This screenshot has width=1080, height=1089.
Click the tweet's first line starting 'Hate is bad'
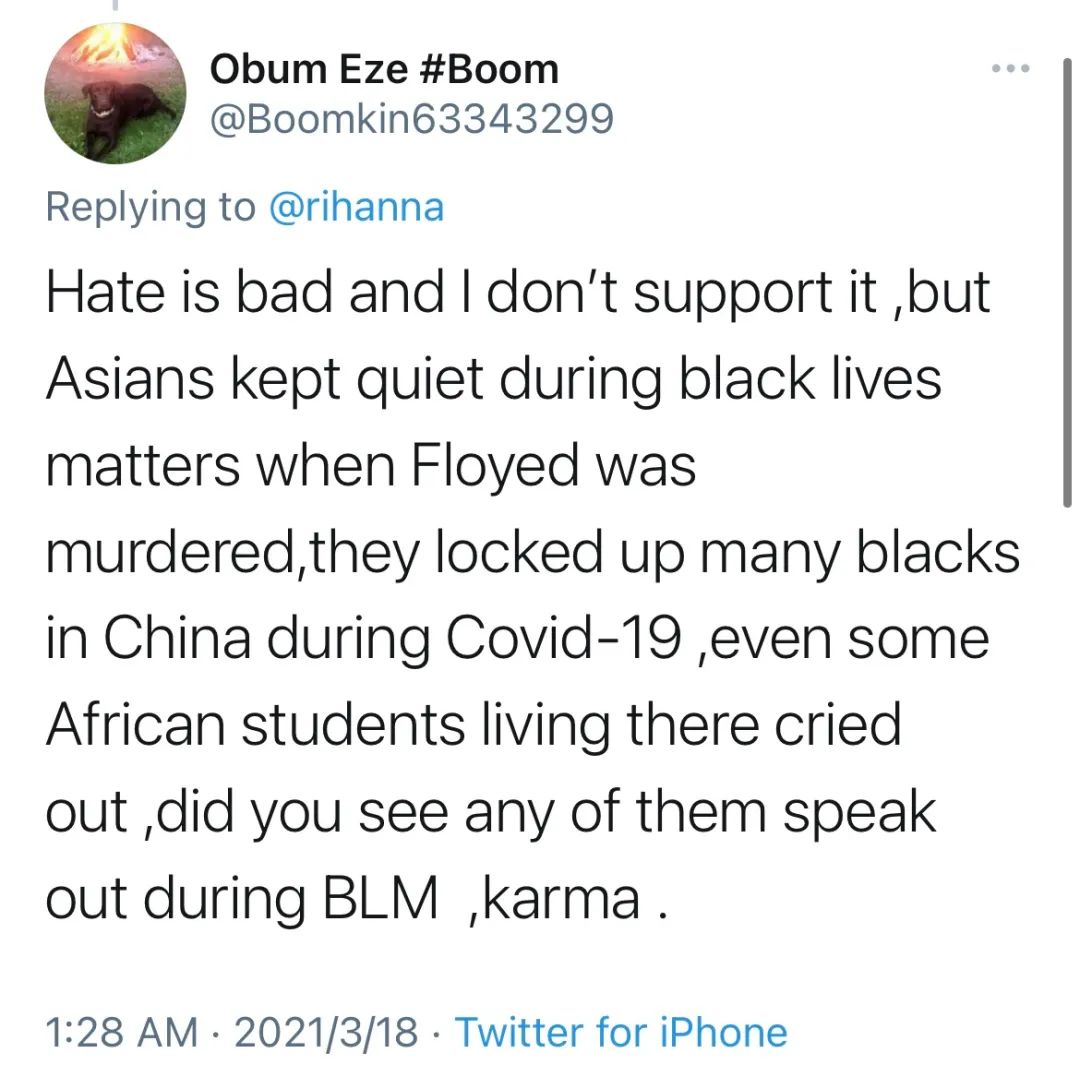tap(518, 292)
